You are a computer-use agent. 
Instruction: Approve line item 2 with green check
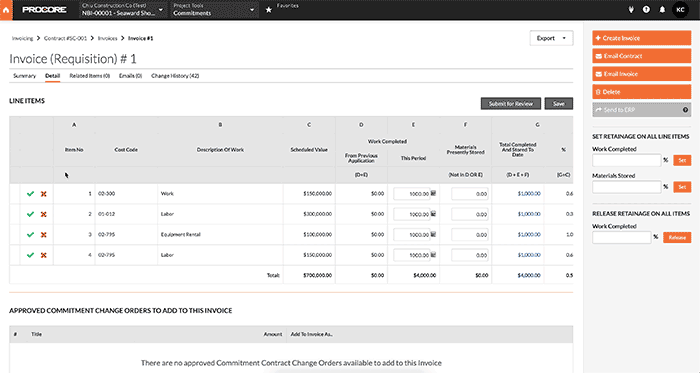(30, 214)
